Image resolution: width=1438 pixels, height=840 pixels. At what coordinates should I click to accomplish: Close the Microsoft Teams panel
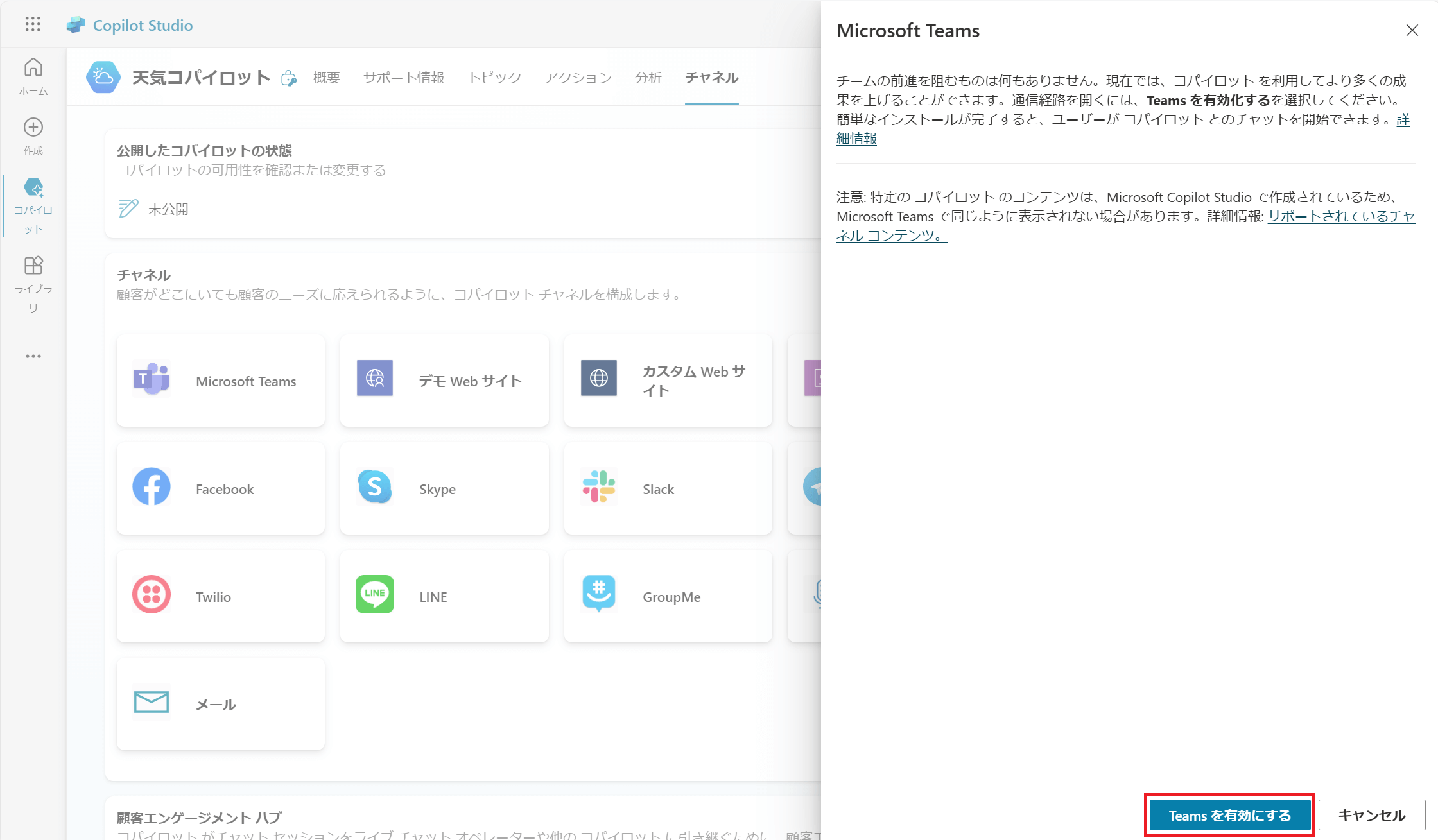pyautogui.click(x=1412, y=30)
